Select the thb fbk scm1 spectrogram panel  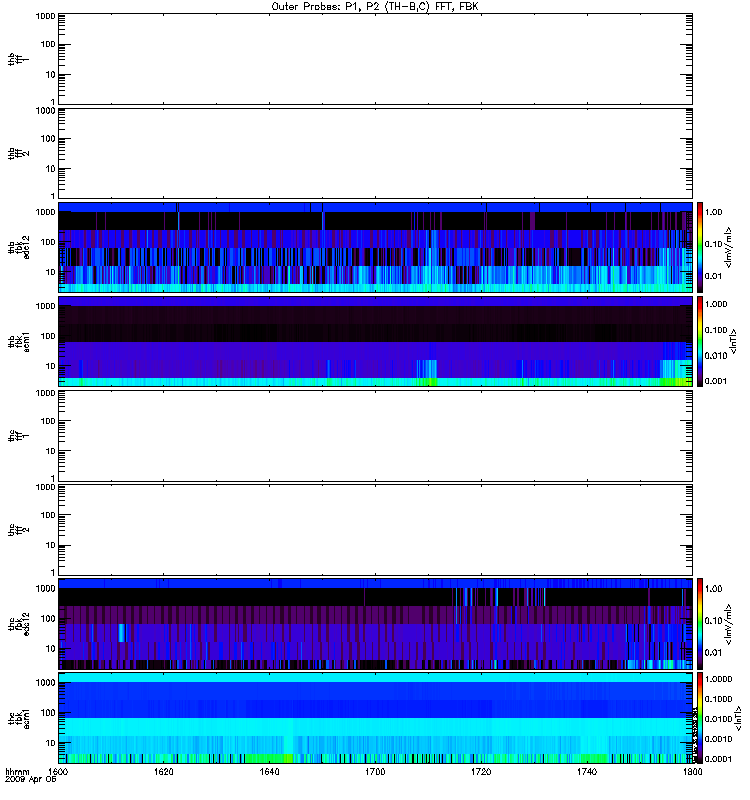click(375, 341)
